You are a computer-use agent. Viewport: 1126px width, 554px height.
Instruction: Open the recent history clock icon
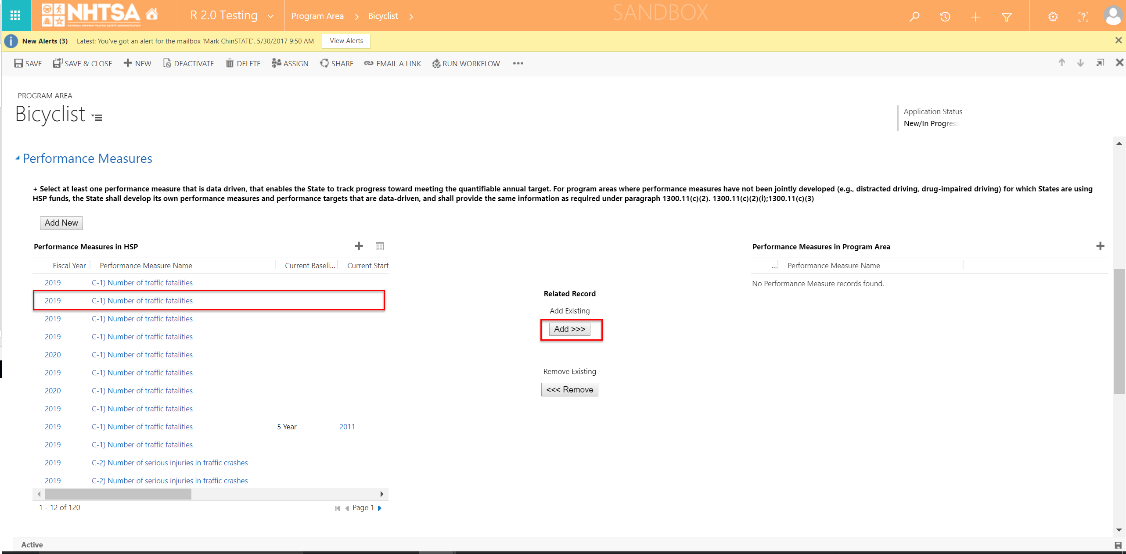[x=945, y=17]
